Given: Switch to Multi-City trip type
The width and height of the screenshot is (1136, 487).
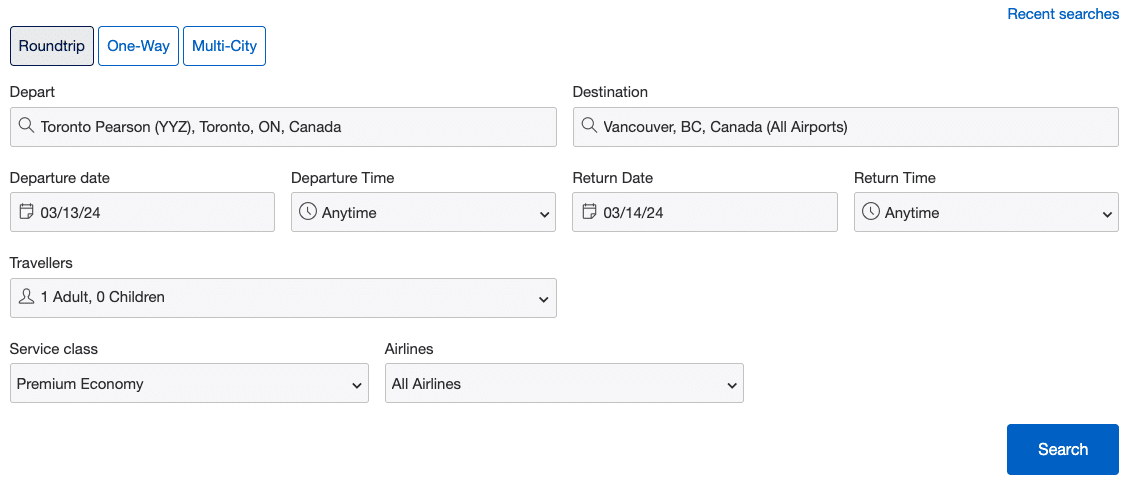Looking at the screenshot, I should coord(224,46).
